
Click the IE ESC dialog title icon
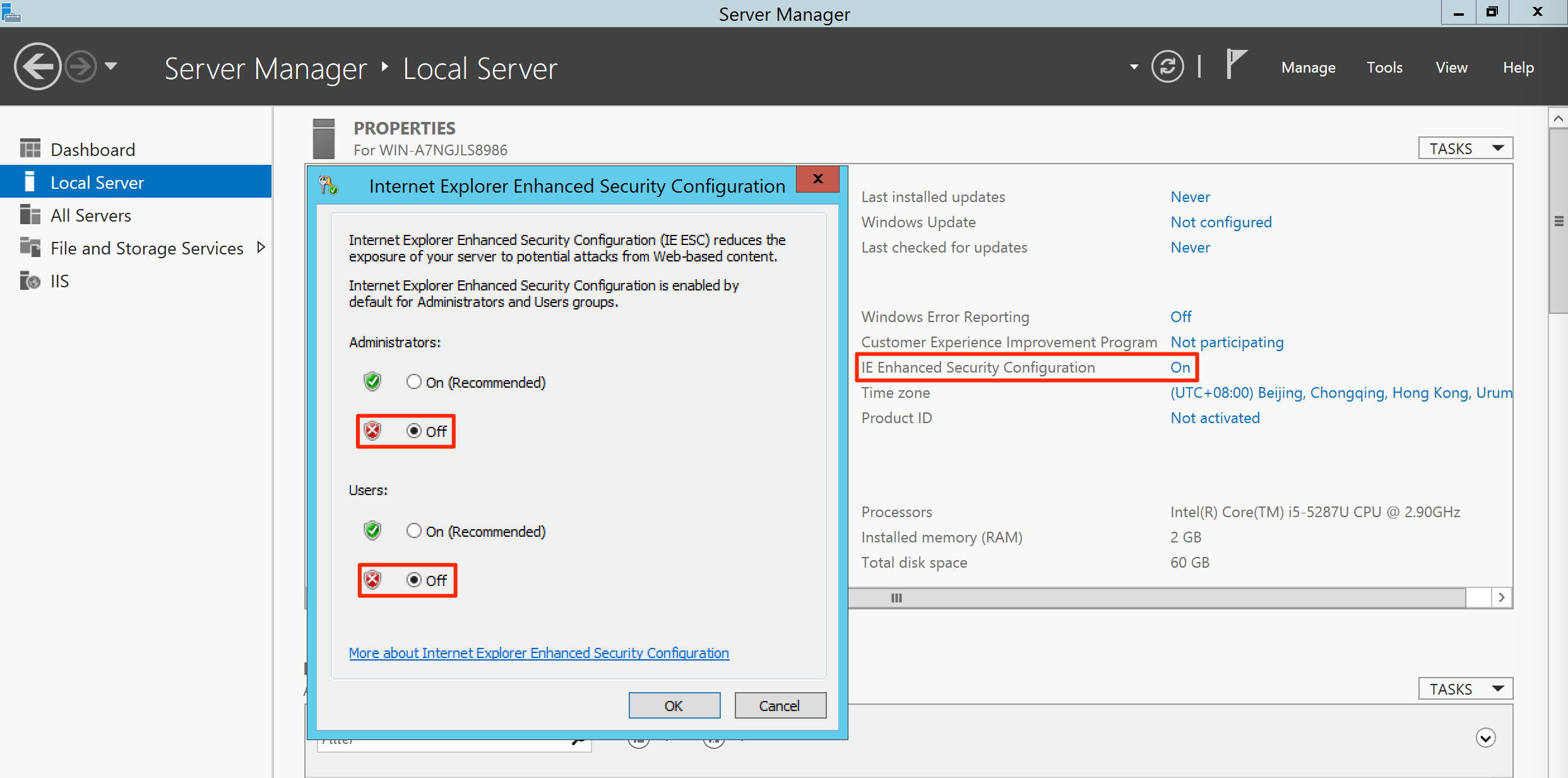coord(328,185)
